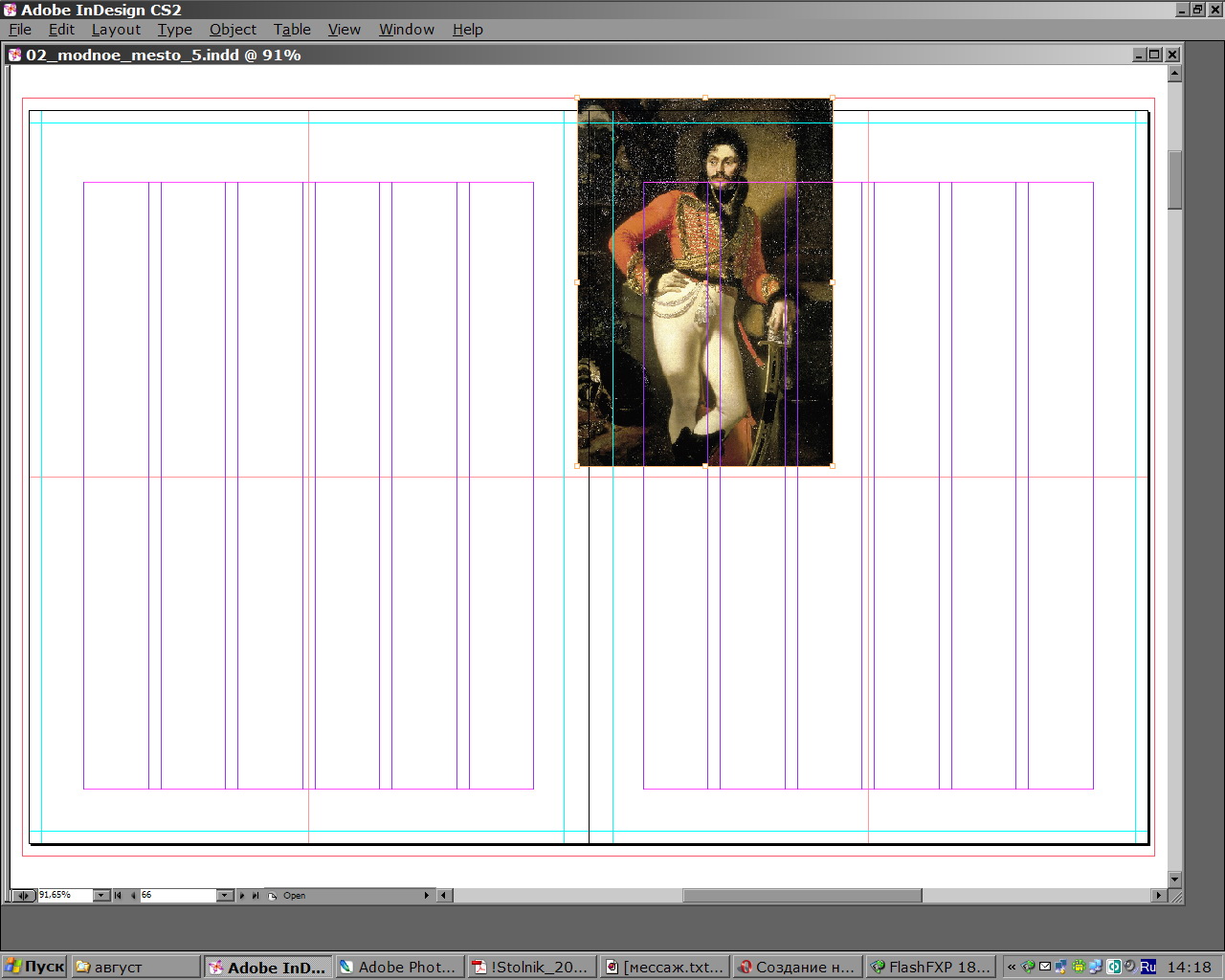1225x980 pixels.
Task: Open the Type menu
Action: pos(175,30)
